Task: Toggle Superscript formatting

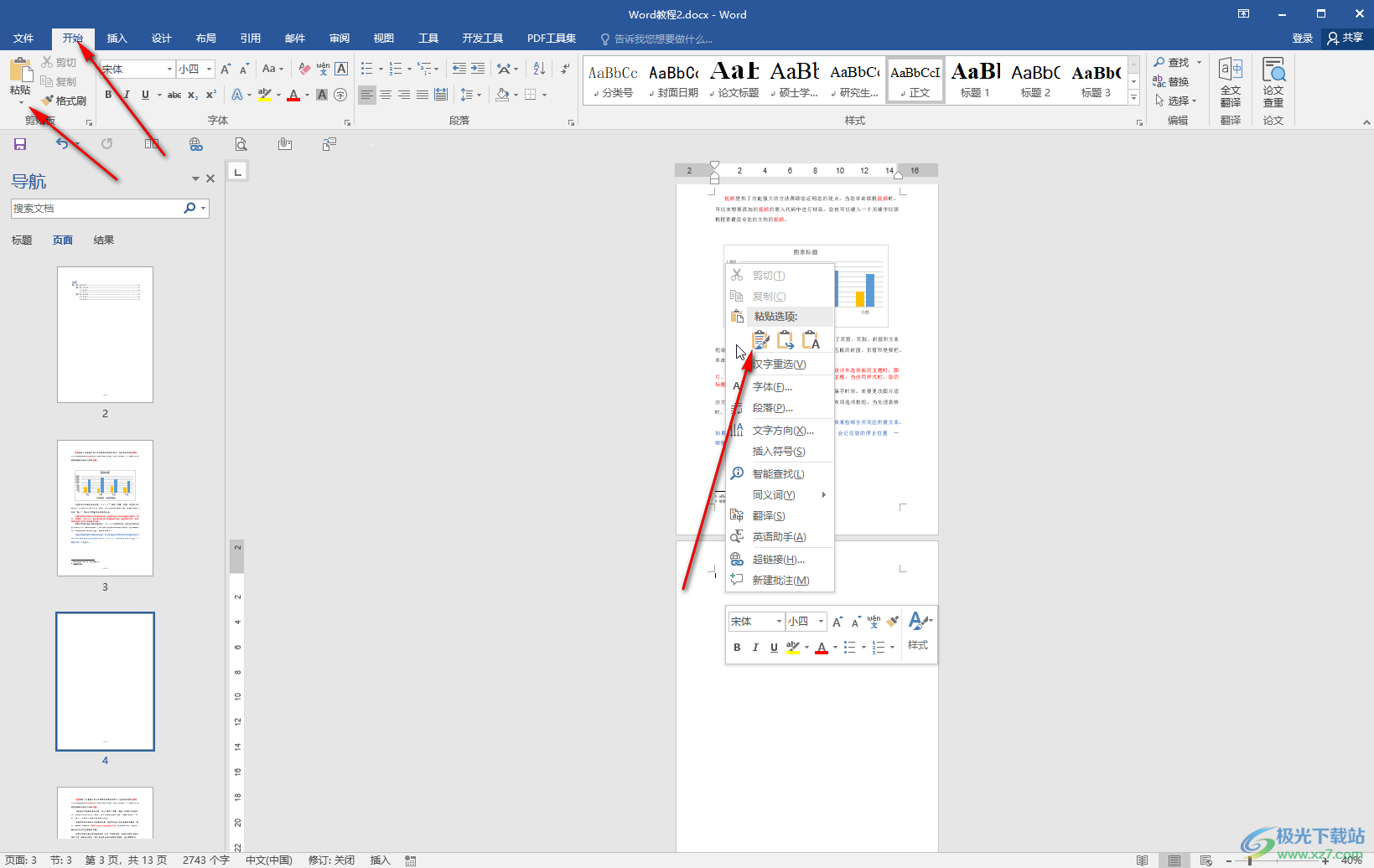Action: pyautogui.click(x=211, y=95)
